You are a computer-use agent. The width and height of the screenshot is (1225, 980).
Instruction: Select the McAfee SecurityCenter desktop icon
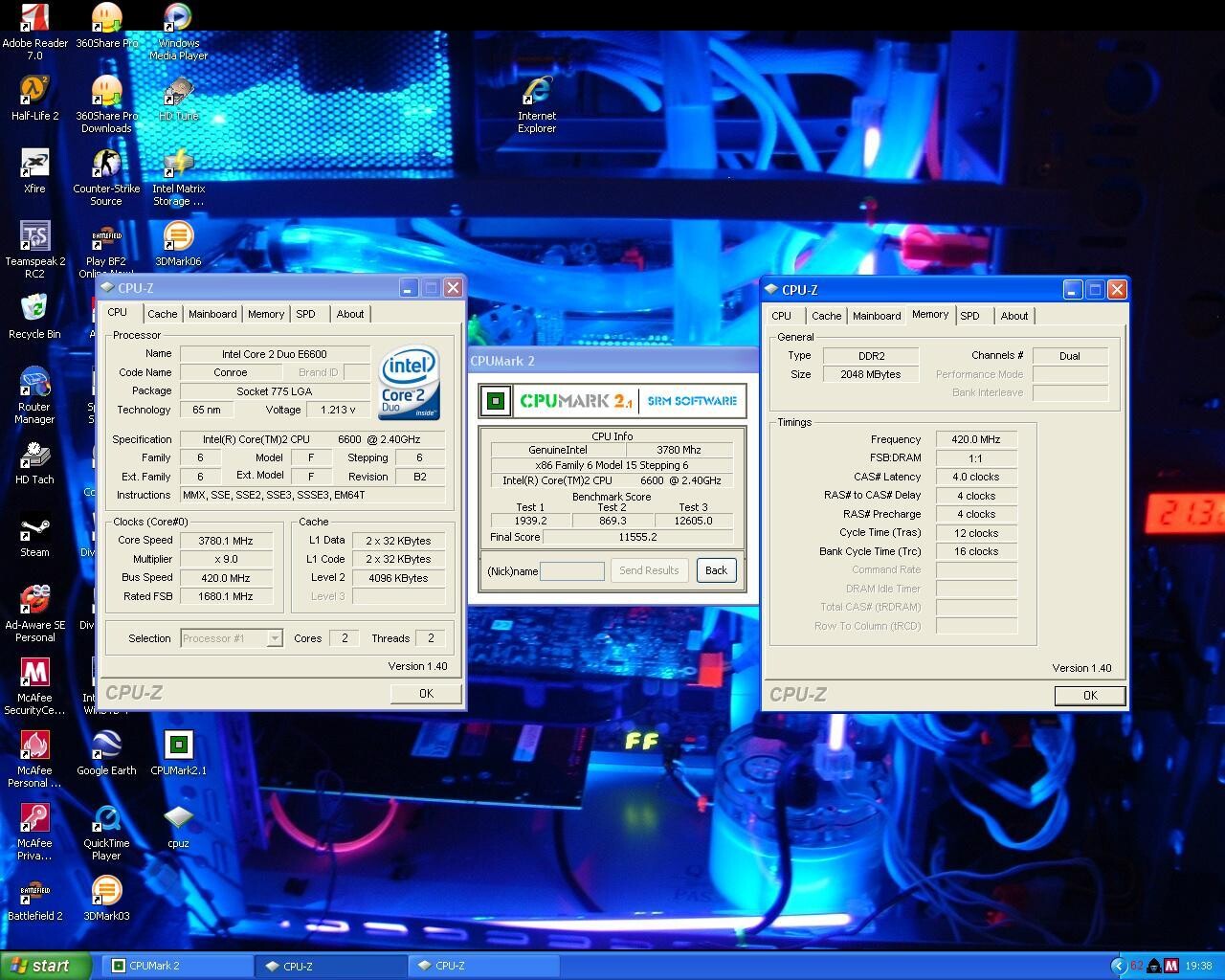(35, 686)
